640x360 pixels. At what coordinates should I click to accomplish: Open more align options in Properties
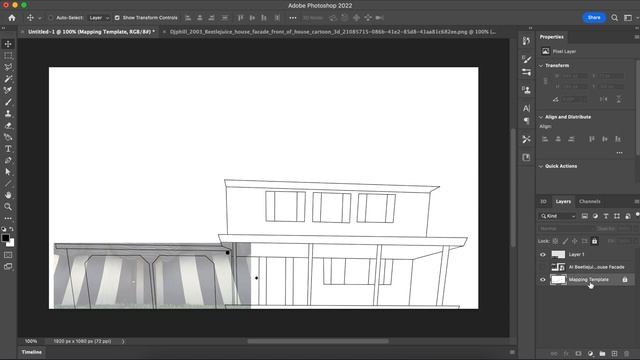(x=620, y=153)
